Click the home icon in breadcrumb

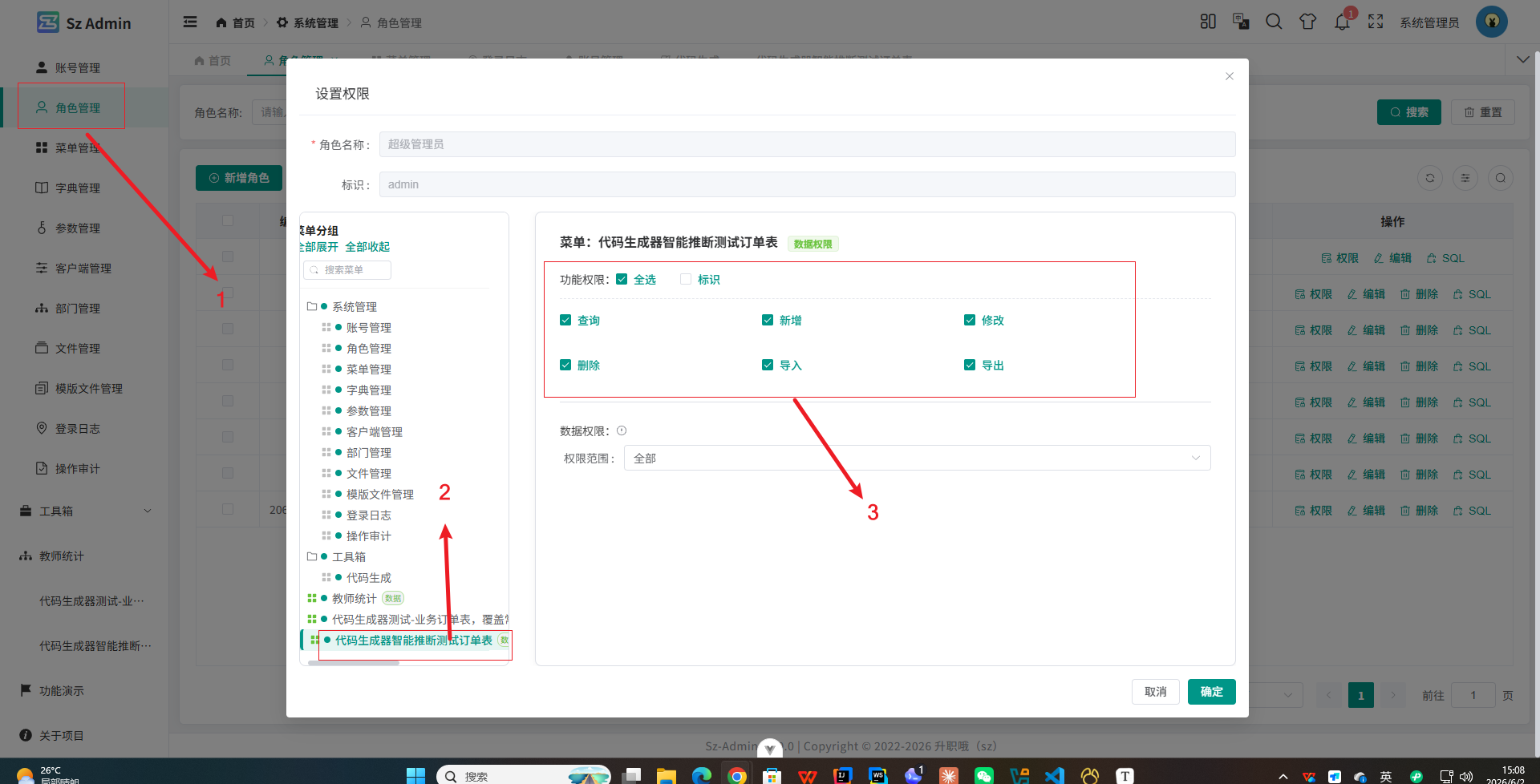(221, 22)
